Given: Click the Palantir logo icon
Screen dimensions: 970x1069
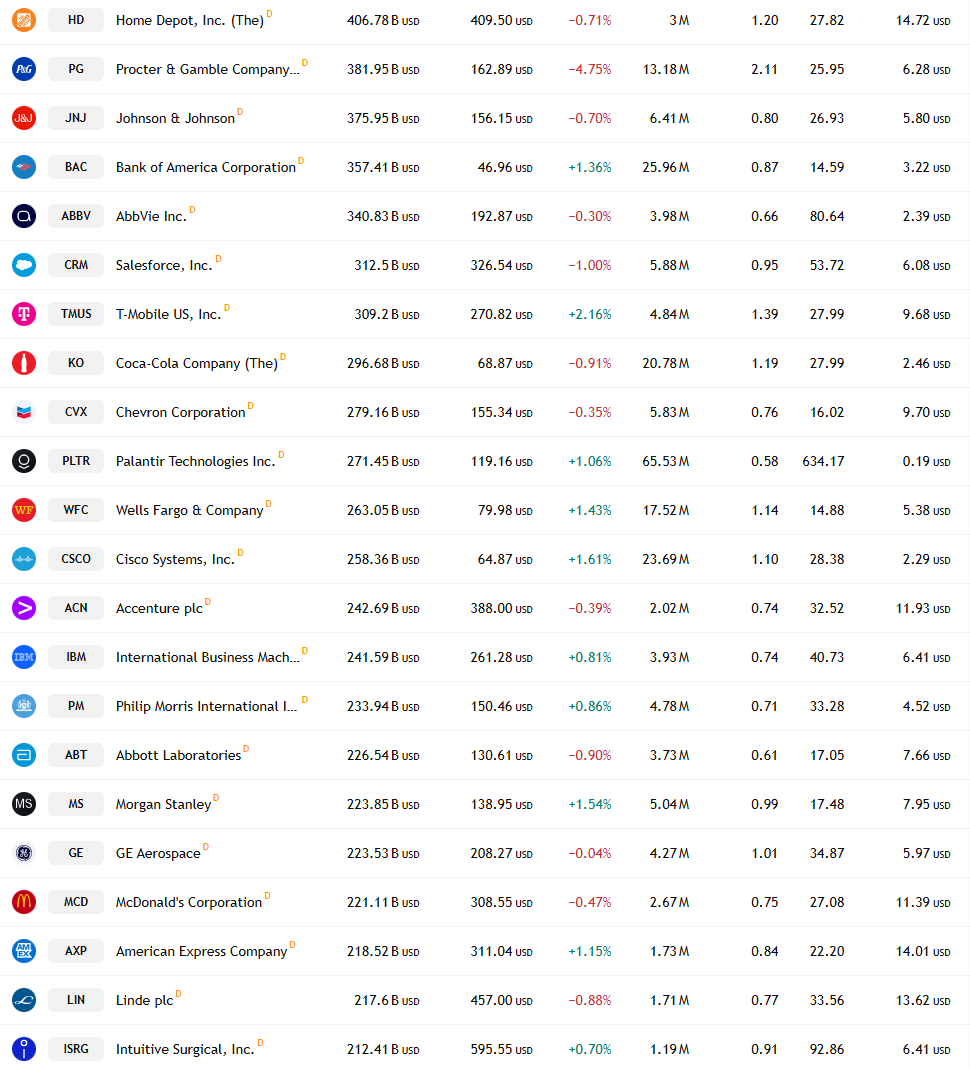Looking at the screenshot, I should (24, 461).
